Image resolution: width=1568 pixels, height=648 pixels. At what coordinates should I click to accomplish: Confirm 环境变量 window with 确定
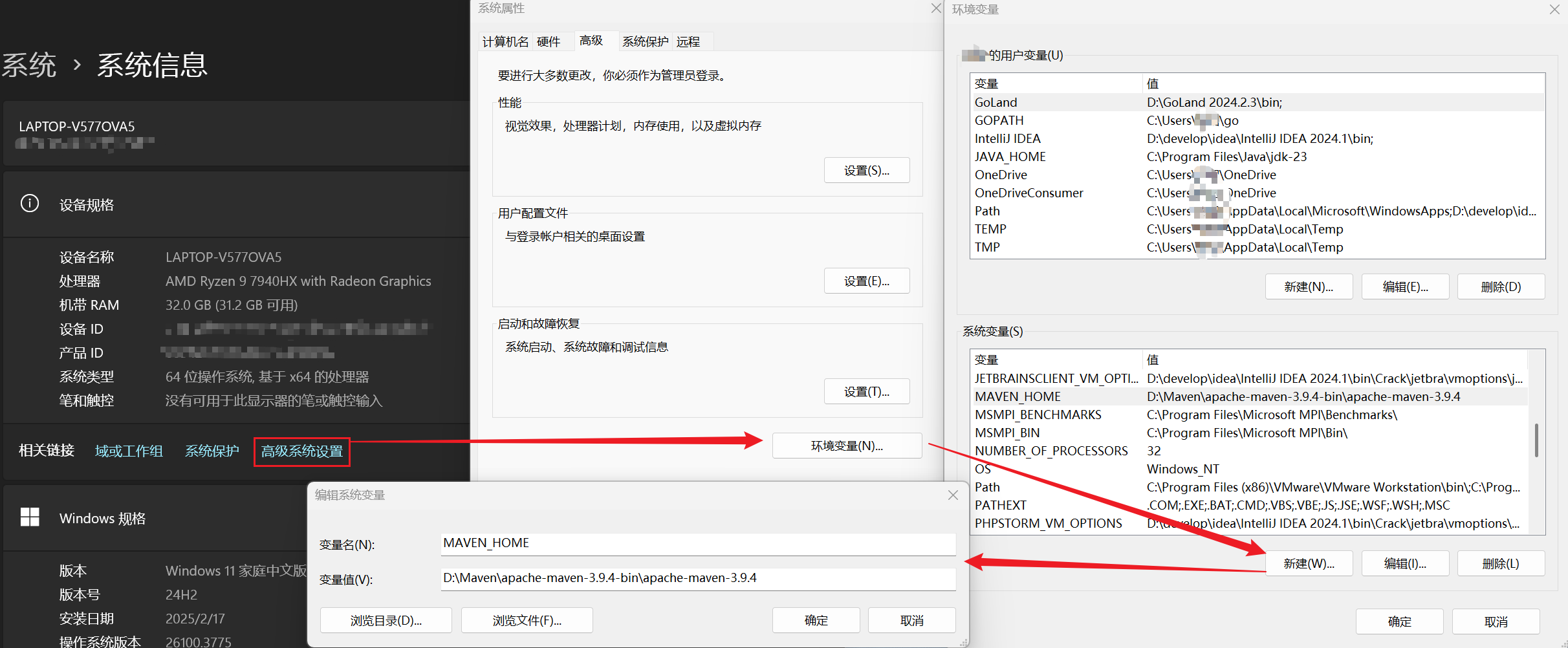click(1399, 621)
